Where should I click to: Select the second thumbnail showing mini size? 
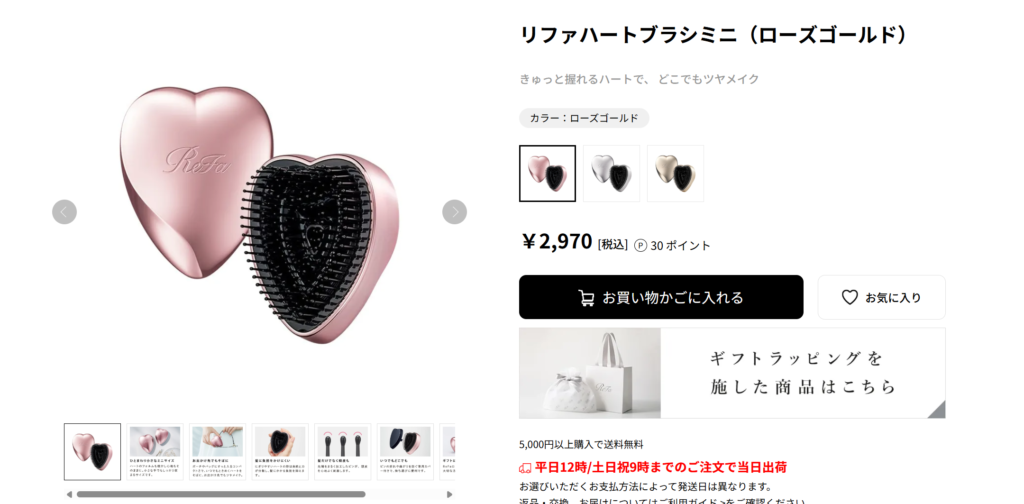pos(155,452)
